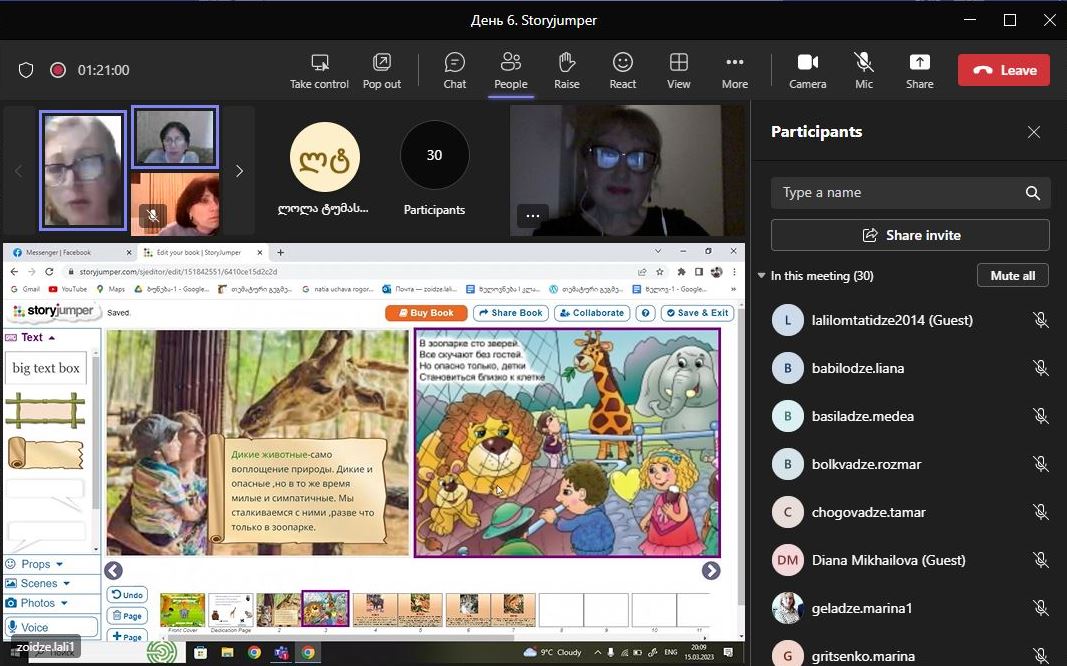Open the View layout options
Screen dimensions: 1067x666
click(x=678, y=71)
